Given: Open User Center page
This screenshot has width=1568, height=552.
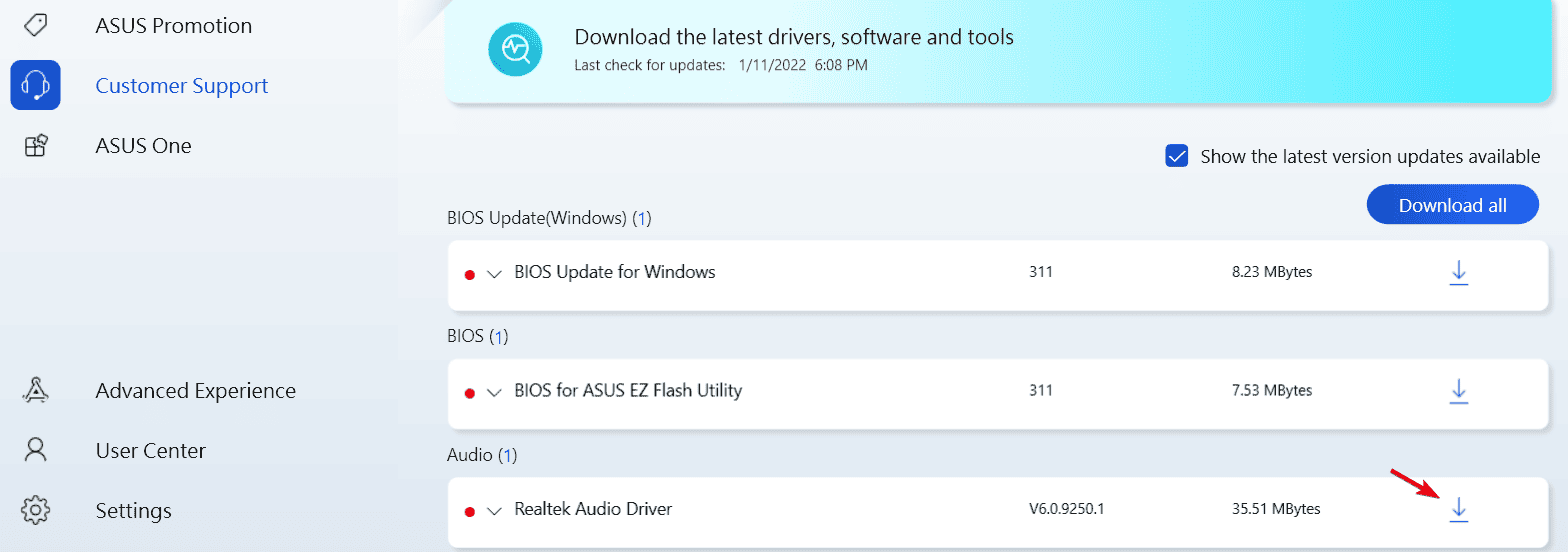Looking at the screenshot, I should [x=150, y=451].
